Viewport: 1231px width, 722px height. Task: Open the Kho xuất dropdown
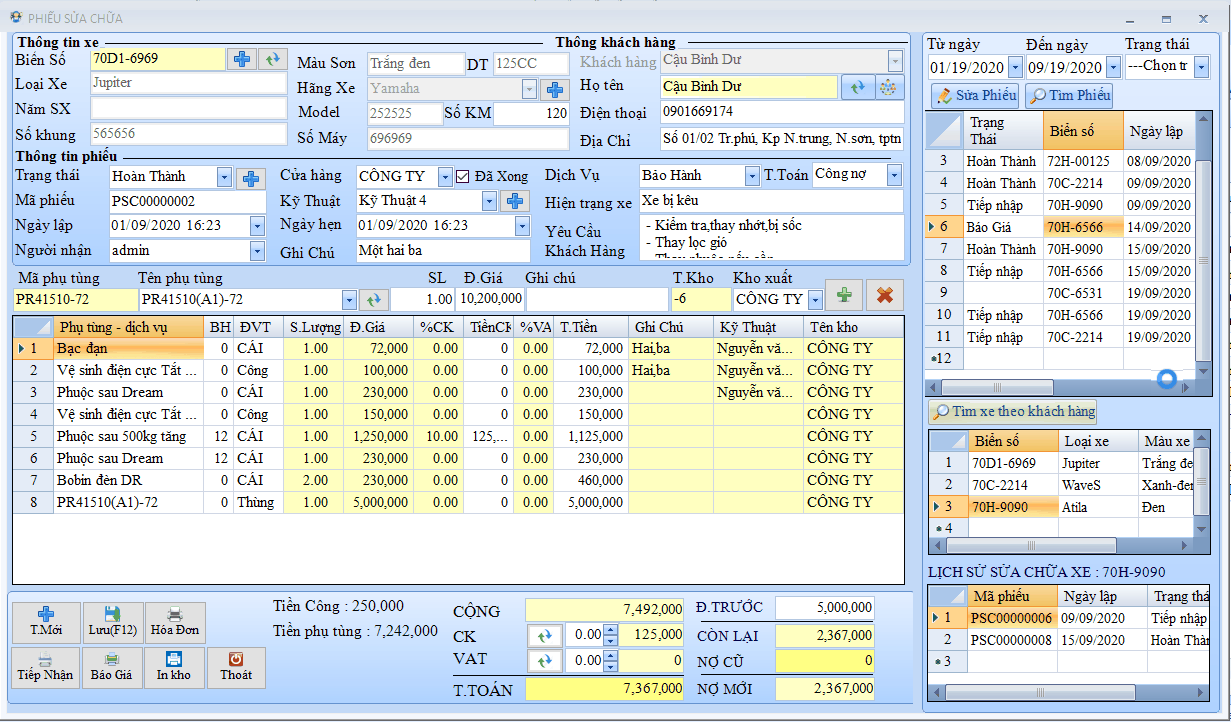coord(816,299)
